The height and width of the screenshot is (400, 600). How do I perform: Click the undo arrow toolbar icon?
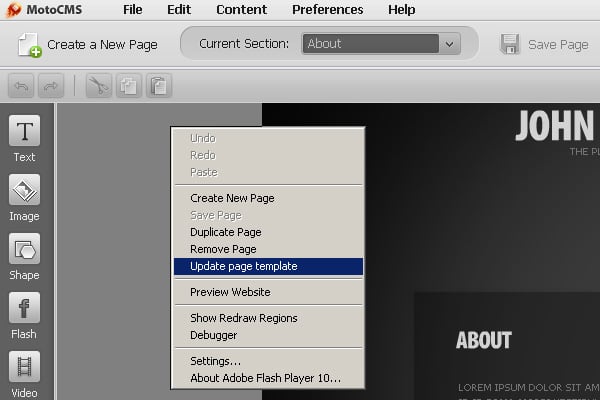[21, 86]
